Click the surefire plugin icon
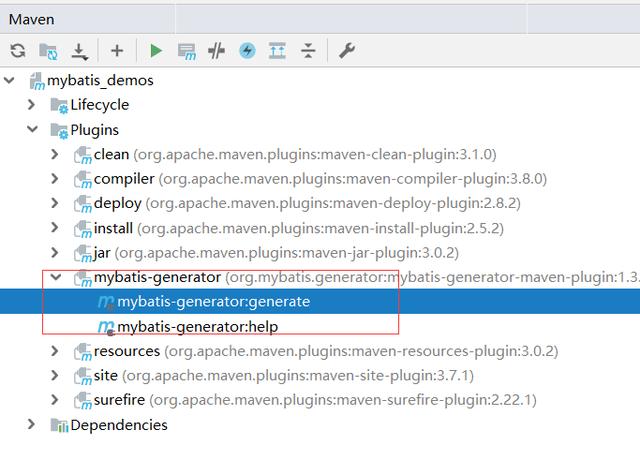 83,401
